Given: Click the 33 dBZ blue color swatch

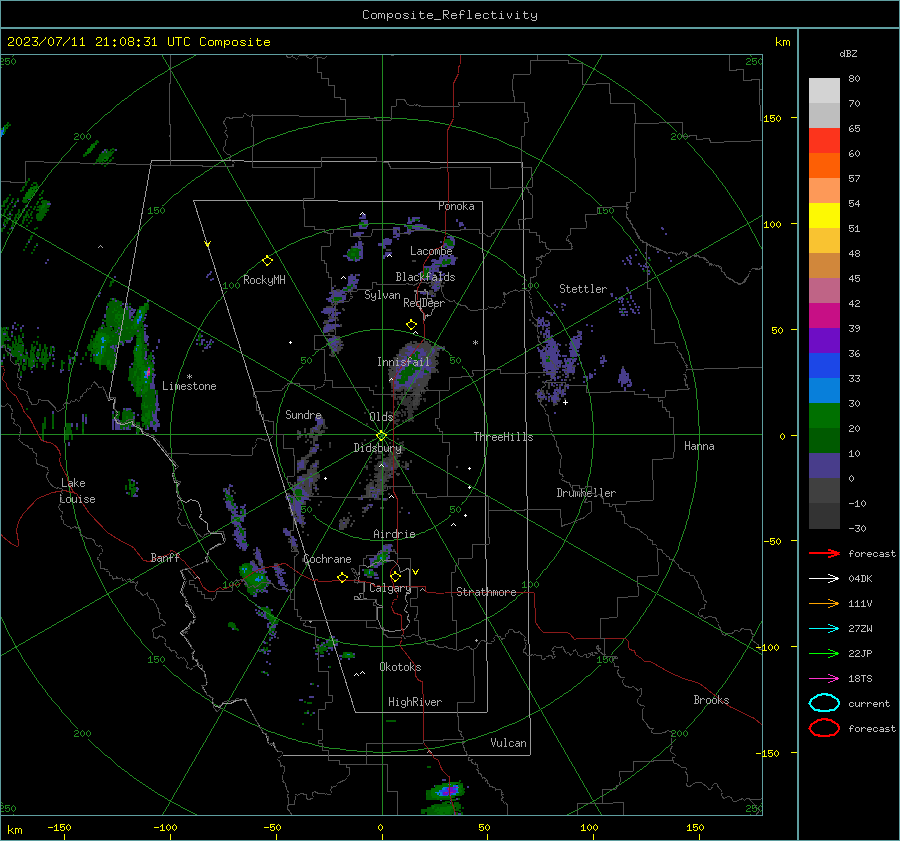Looking at the screenshot, I should (824, 365).
